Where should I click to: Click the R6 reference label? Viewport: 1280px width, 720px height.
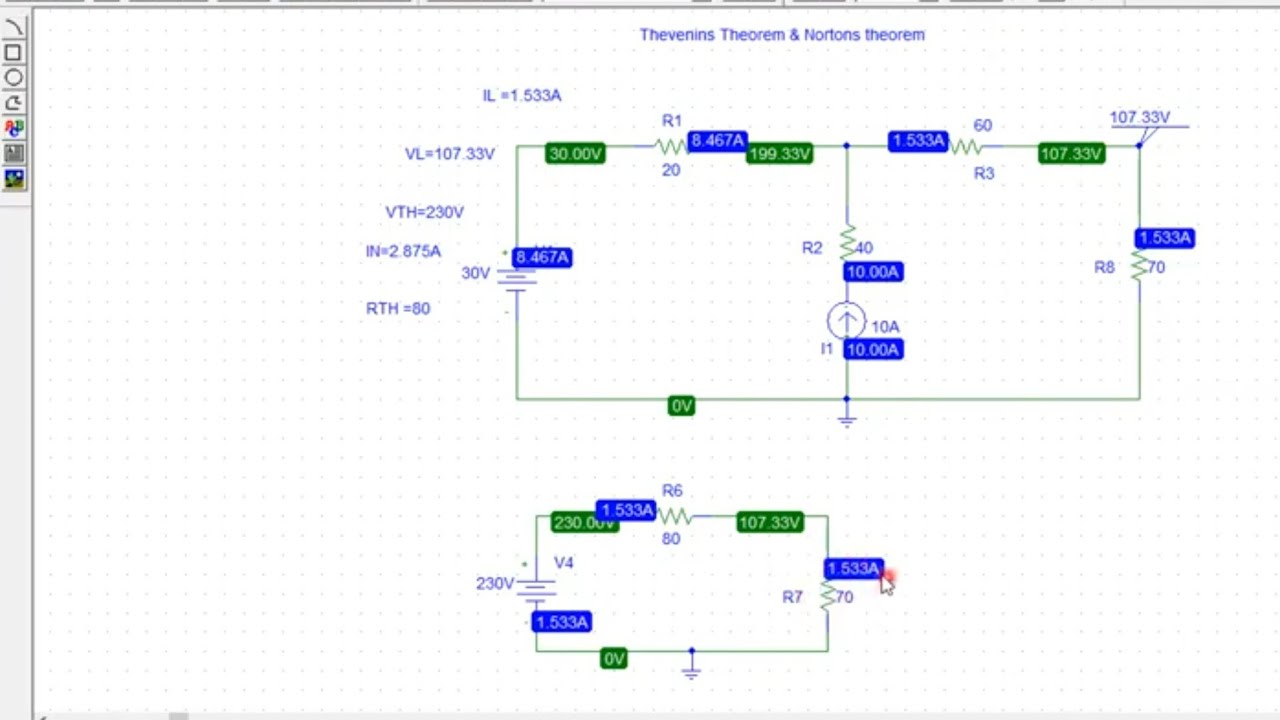672,491
